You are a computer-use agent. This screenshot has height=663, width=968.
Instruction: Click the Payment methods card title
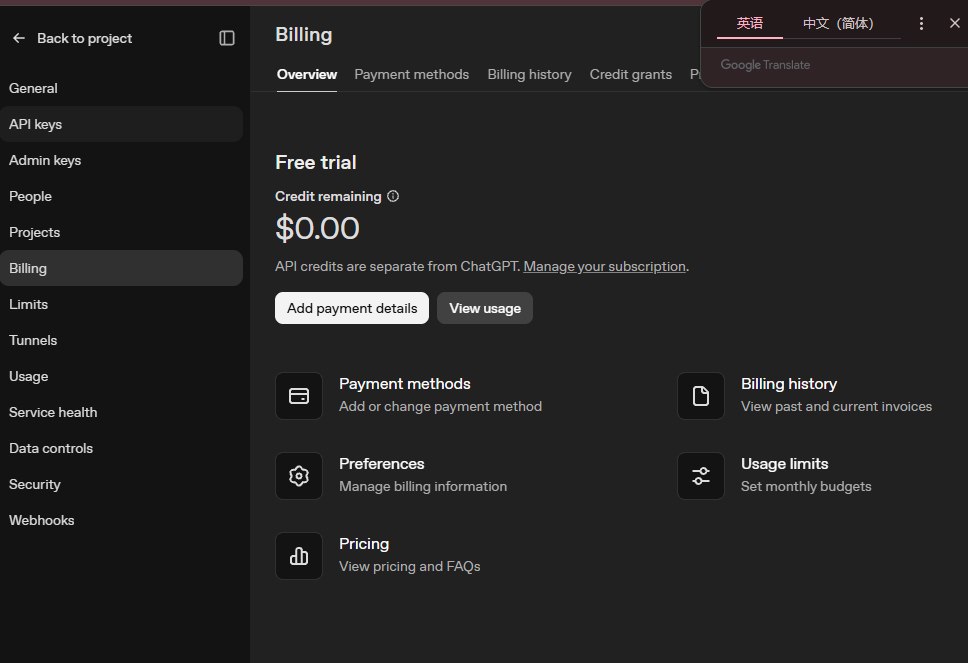click(404, 384)
